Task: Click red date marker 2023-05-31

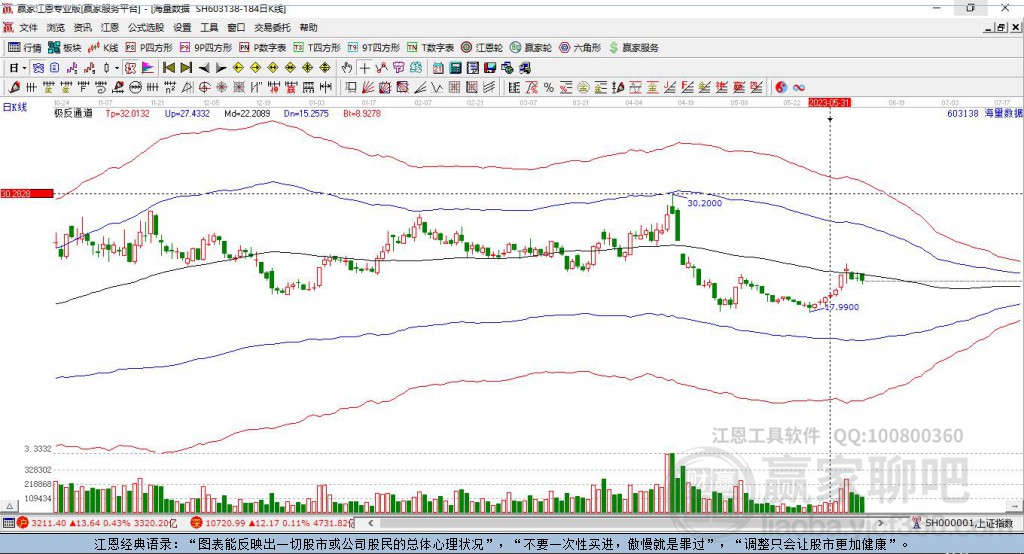Action: (x=829, y=103)
